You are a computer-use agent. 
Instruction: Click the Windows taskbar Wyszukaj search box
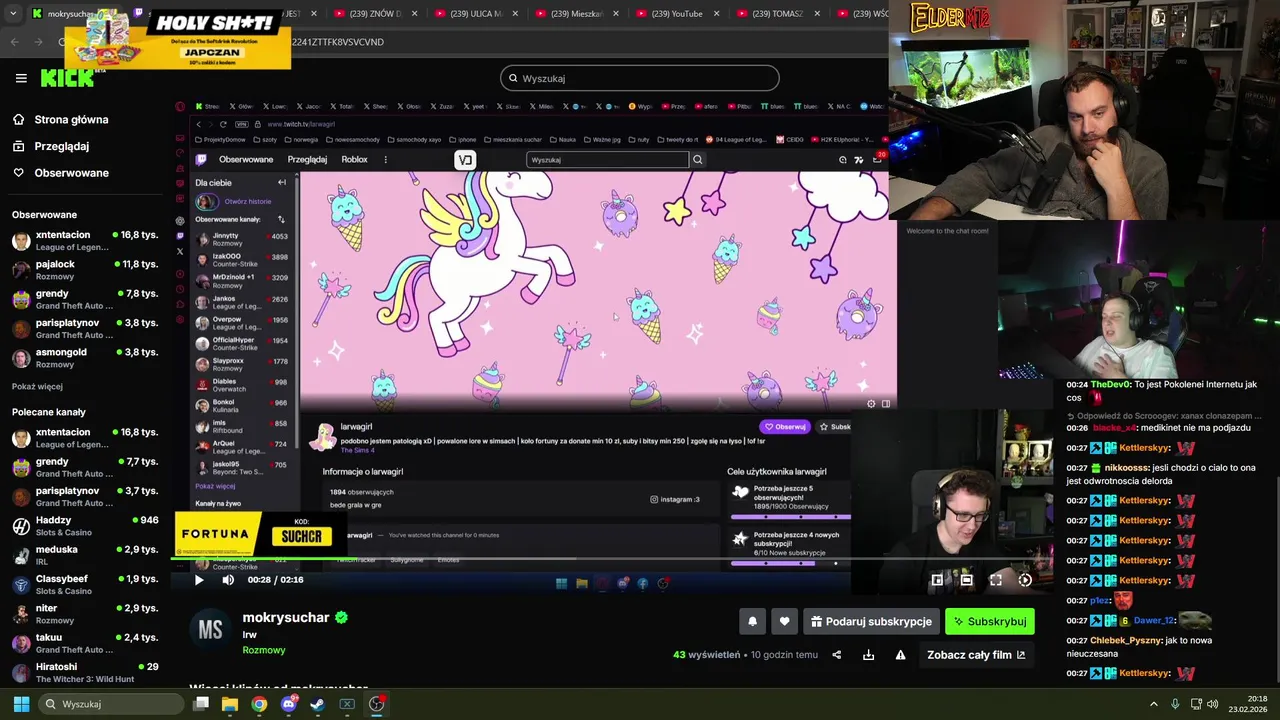pos(112,704)
